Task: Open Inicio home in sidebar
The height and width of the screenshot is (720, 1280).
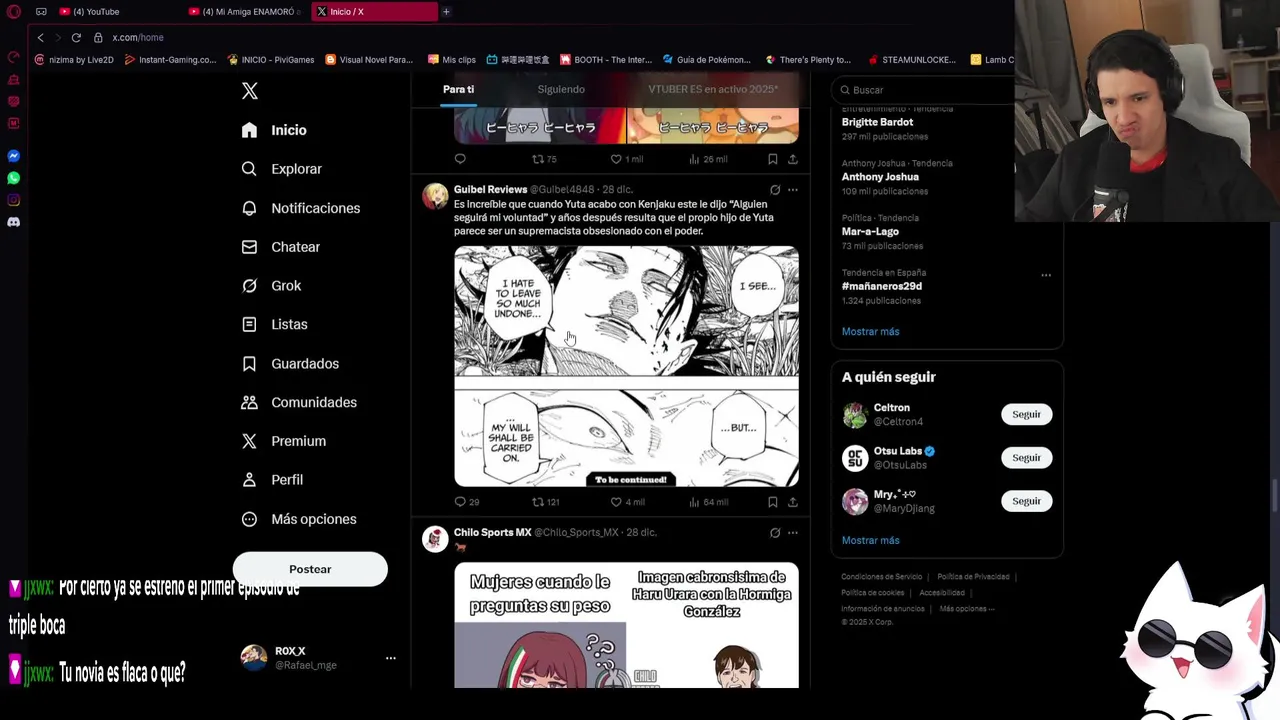Action: (x=274, y=130)
